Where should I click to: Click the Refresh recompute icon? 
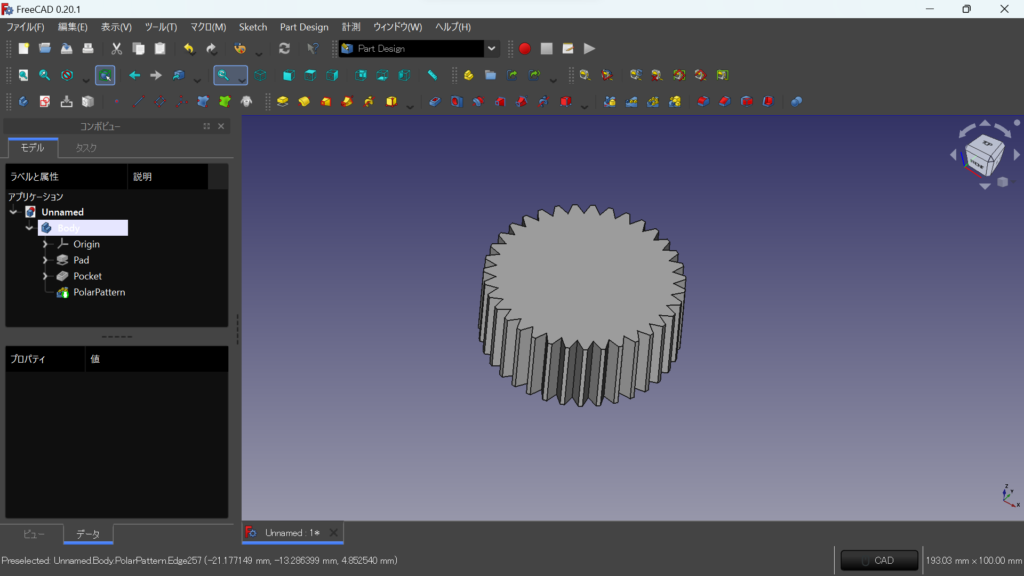[x=284, y=49]
